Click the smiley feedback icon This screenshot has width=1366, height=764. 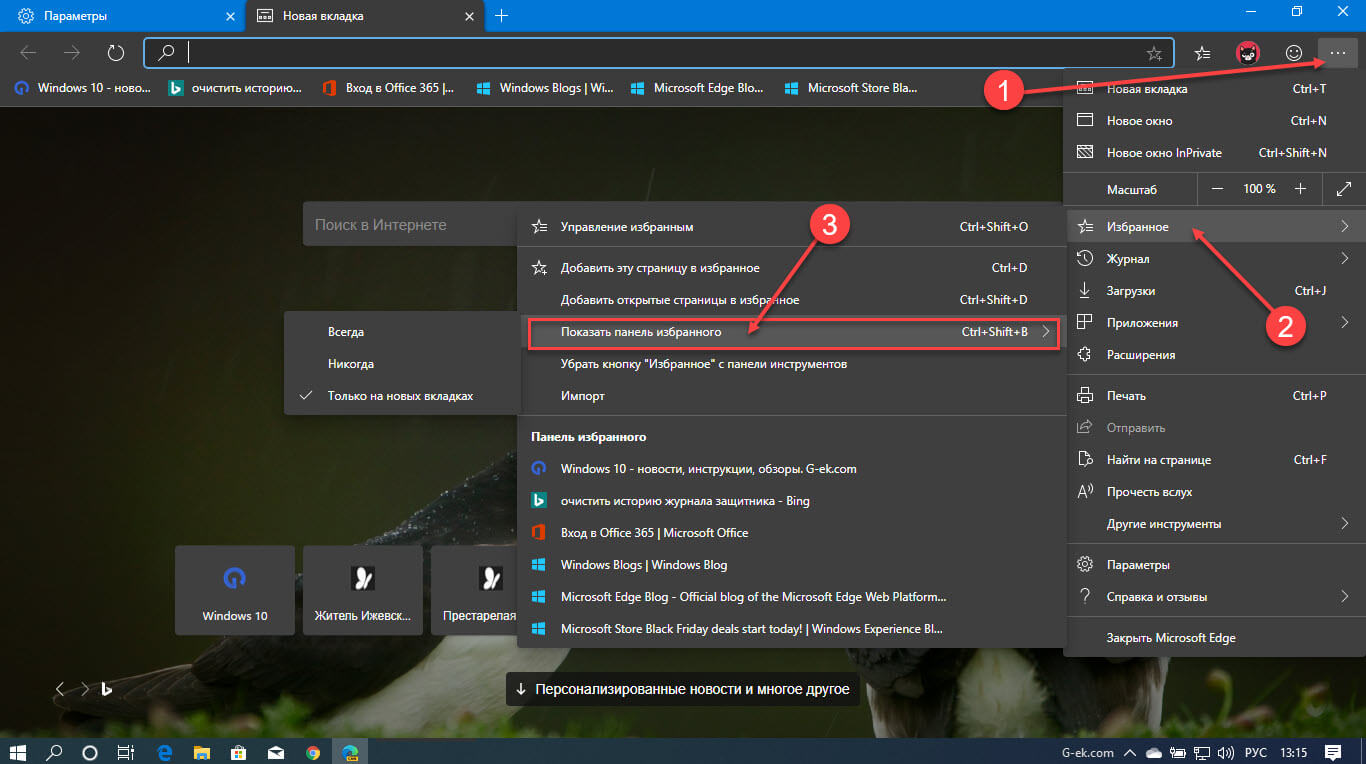pos(1294,53)
